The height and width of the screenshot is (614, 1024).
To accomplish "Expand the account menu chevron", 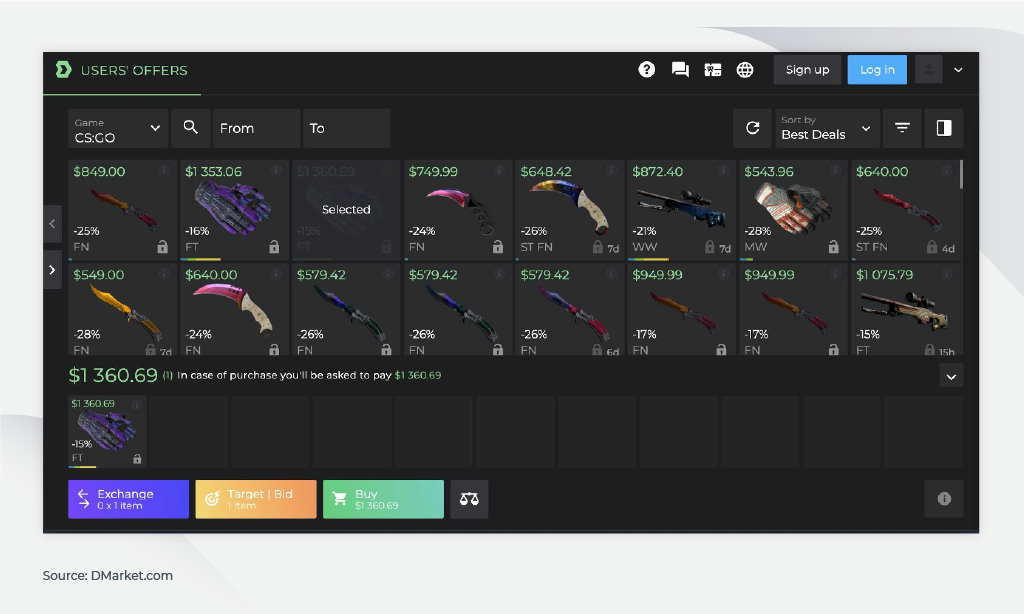I will click(x=958, y=70).
